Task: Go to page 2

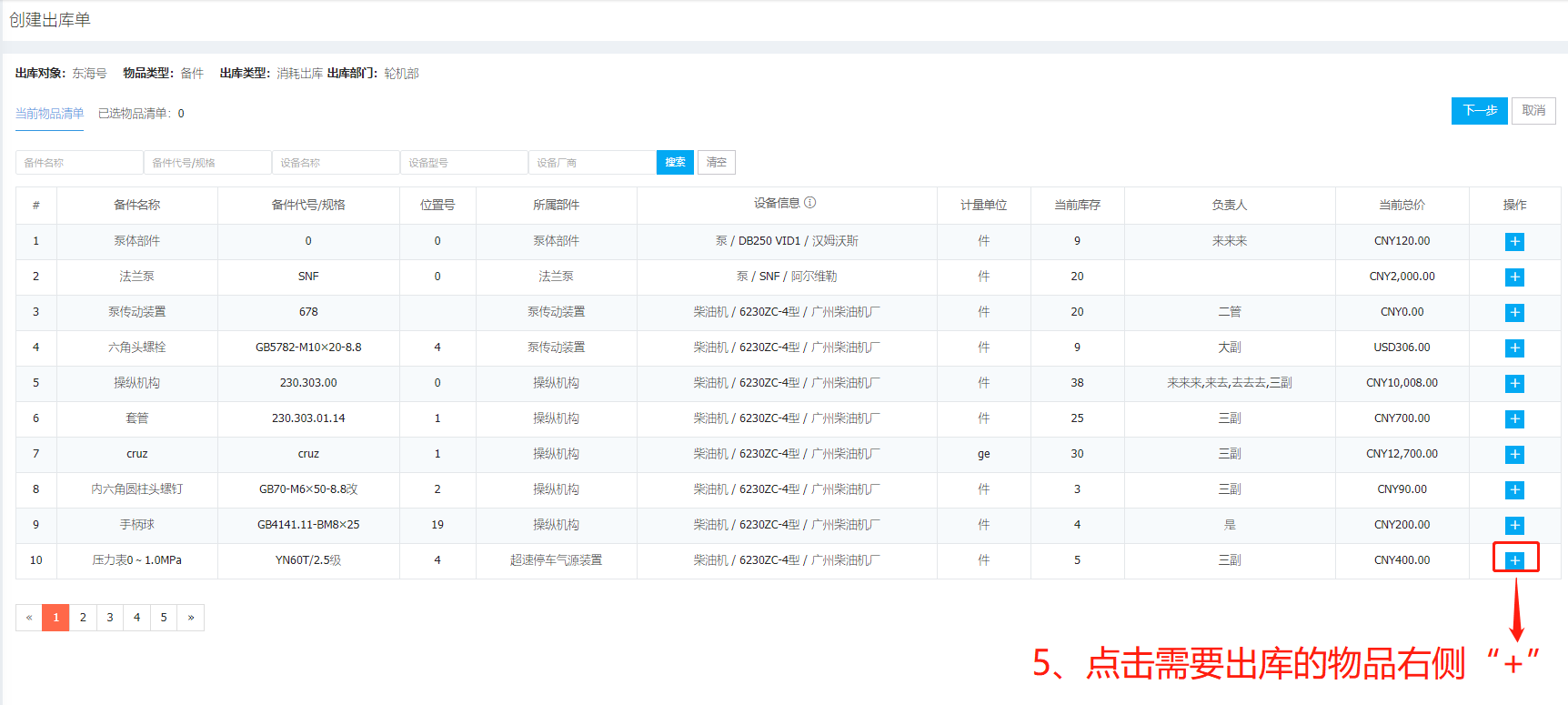Action: click(x=83, y=618)
